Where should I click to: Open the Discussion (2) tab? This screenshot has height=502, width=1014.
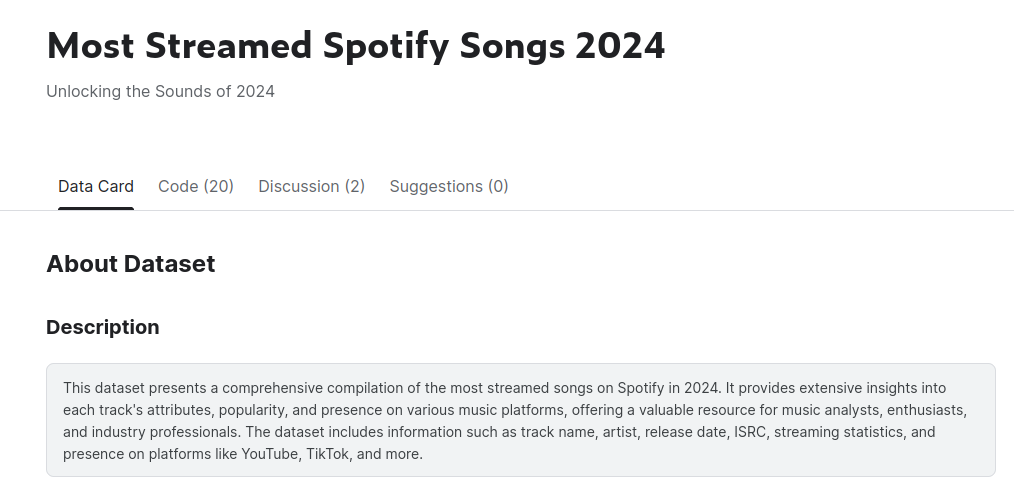[x=311, y=186]
